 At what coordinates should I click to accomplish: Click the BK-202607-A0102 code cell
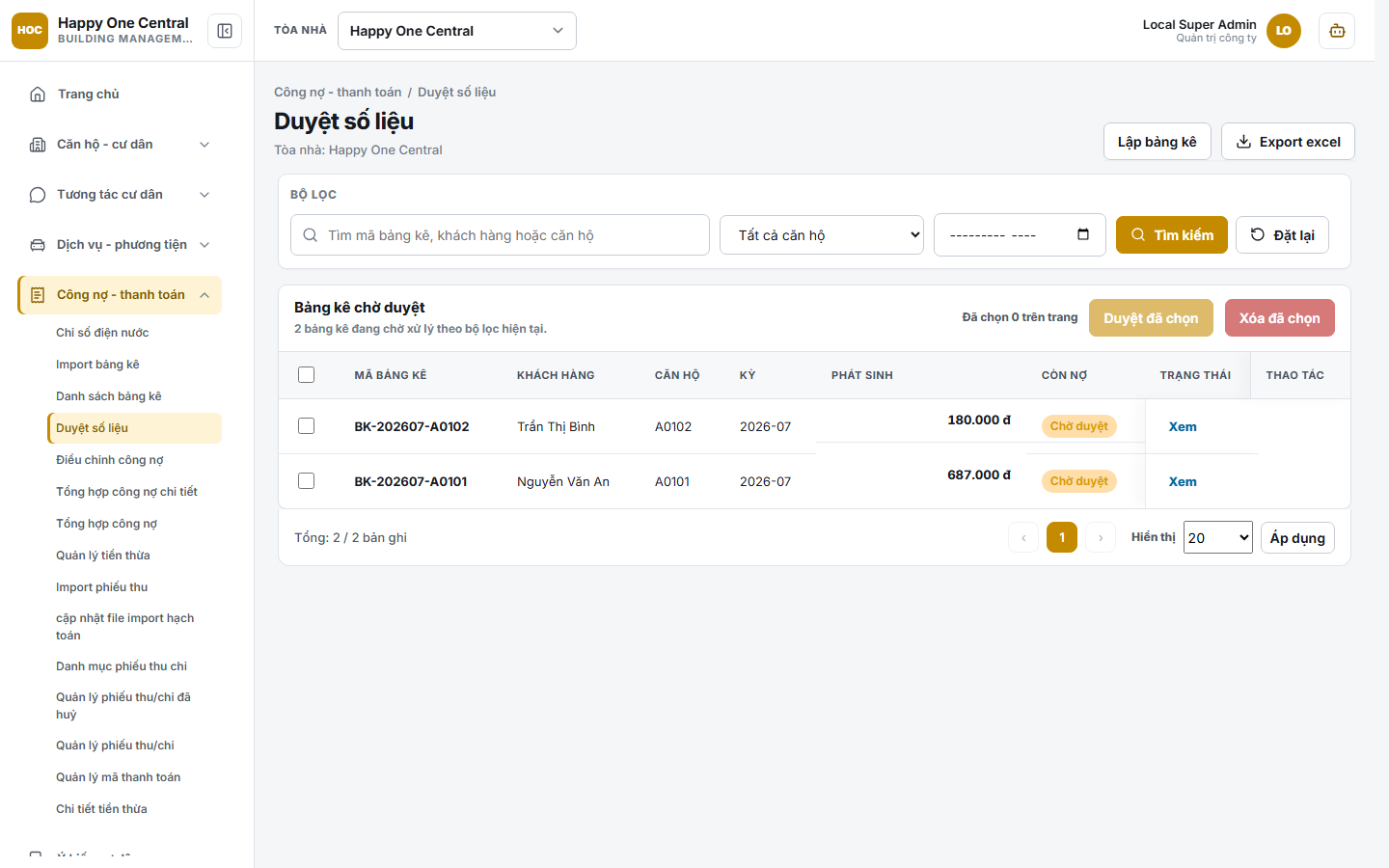[412, 427]
